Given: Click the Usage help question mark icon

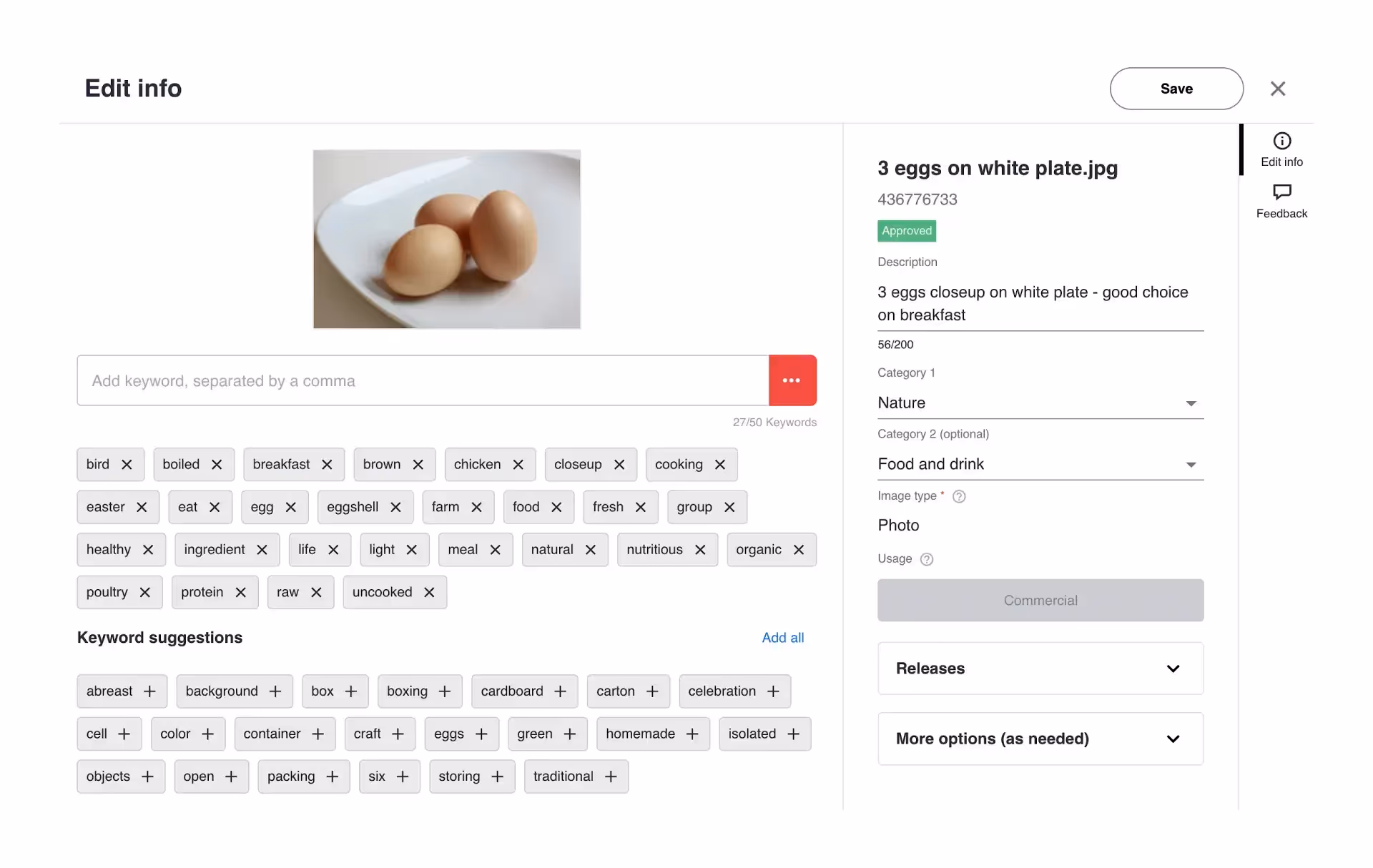Looking at the screenshot, I should (927, 559).
